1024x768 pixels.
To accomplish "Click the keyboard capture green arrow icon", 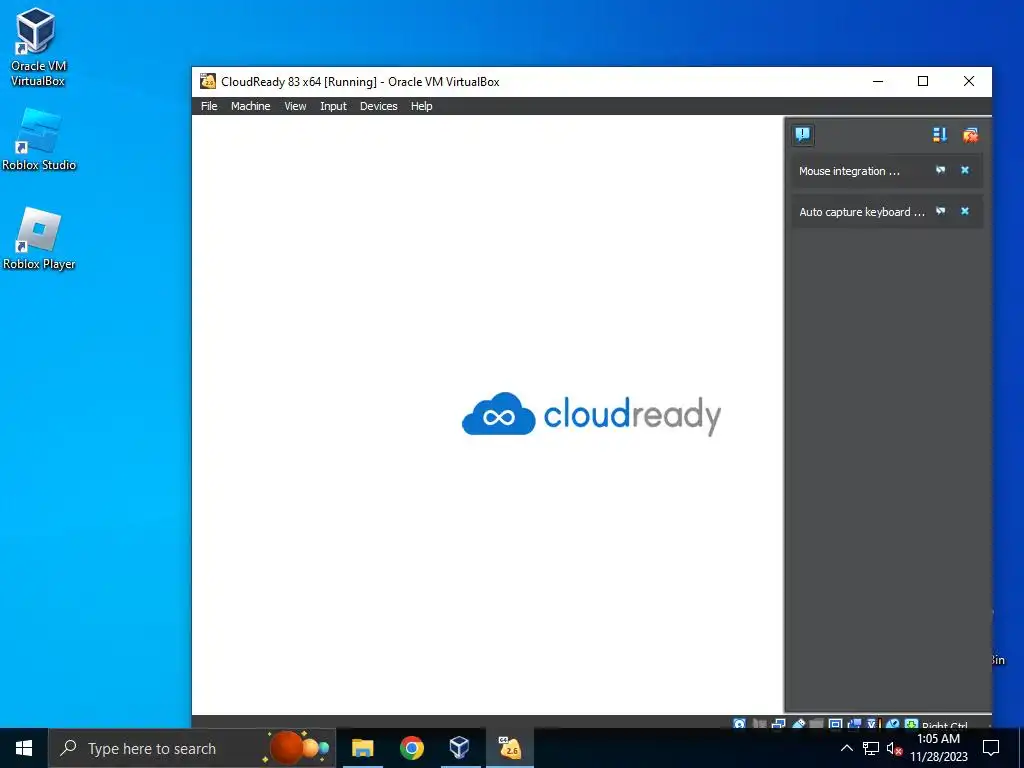I will 911,724.
